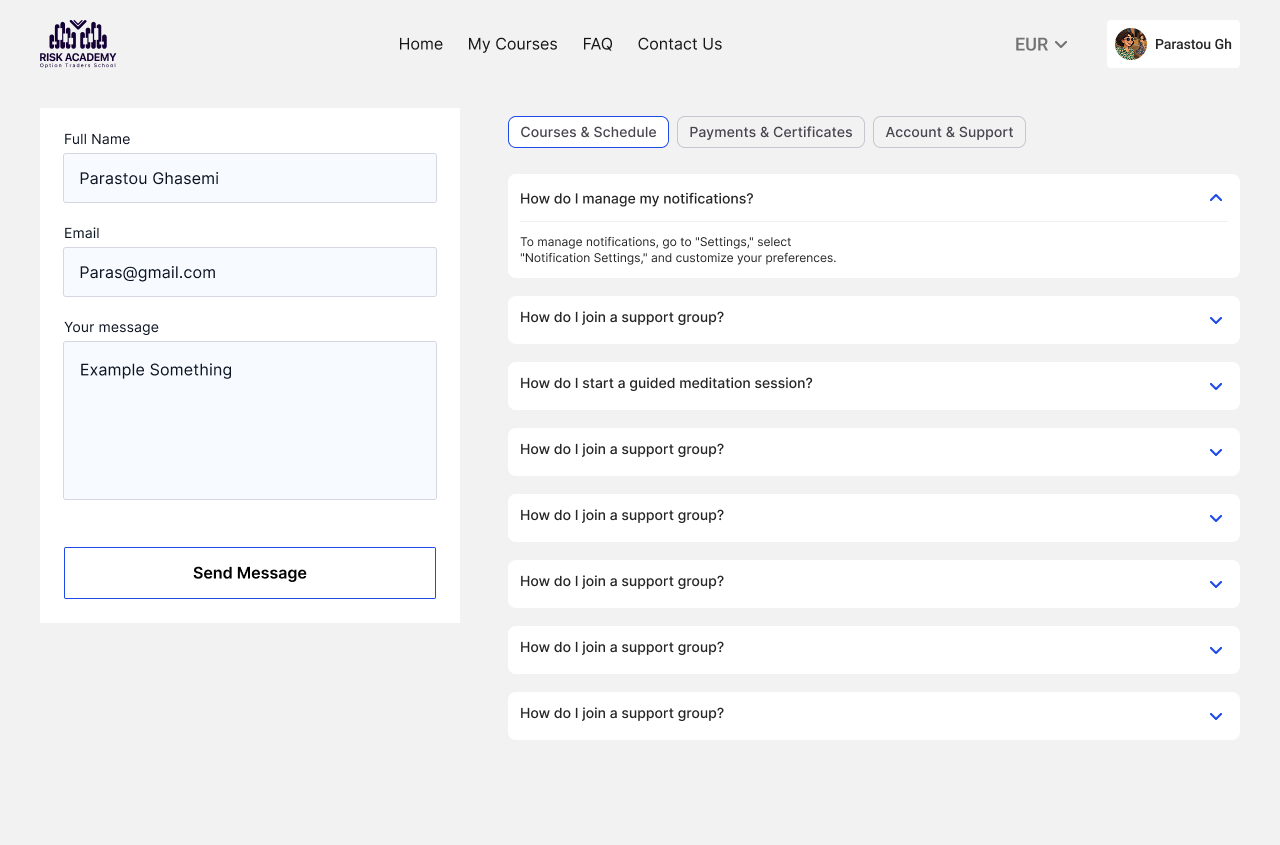The image size is (1280, 845).
Task: Switch to Account & Support tab
Action: [x=949, y=132]
